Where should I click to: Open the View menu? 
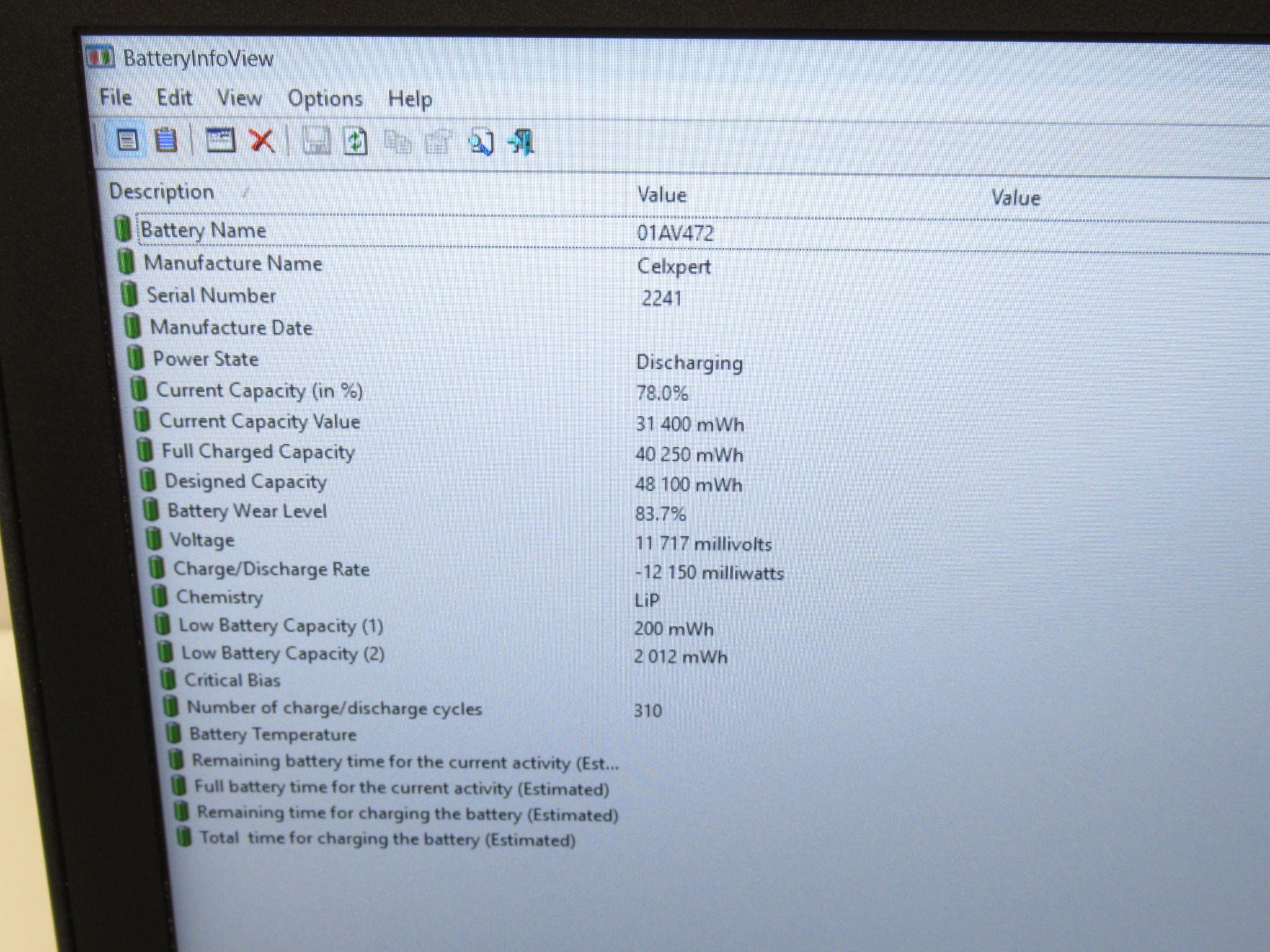pos(239,98)
